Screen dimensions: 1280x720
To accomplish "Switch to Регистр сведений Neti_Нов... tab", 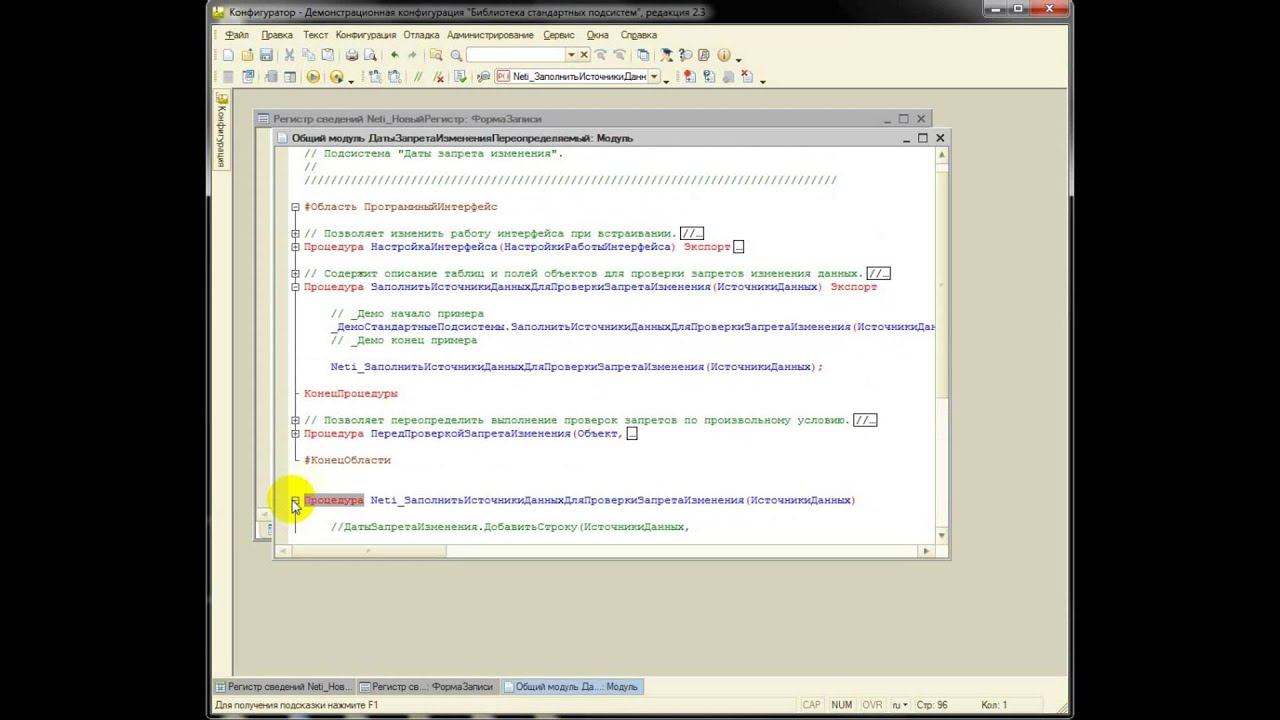I will tap(284, 687).
